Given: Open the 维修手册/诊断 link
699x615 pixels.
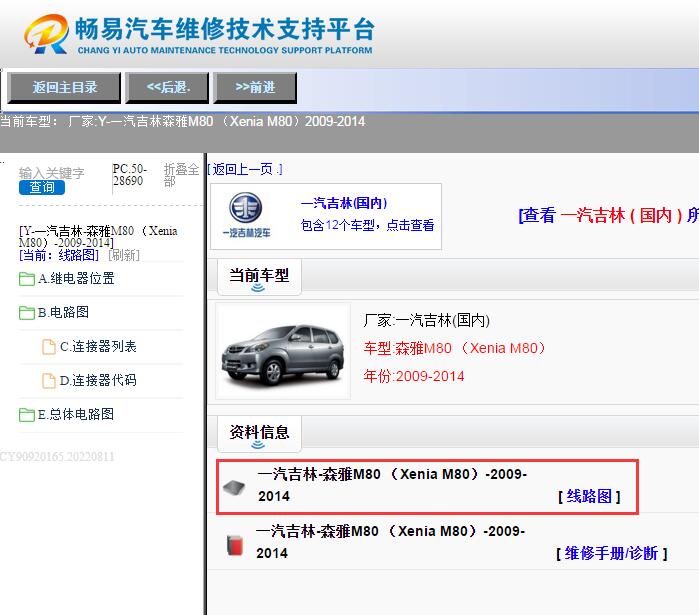Looking at the screenshot, I should 611,554.
